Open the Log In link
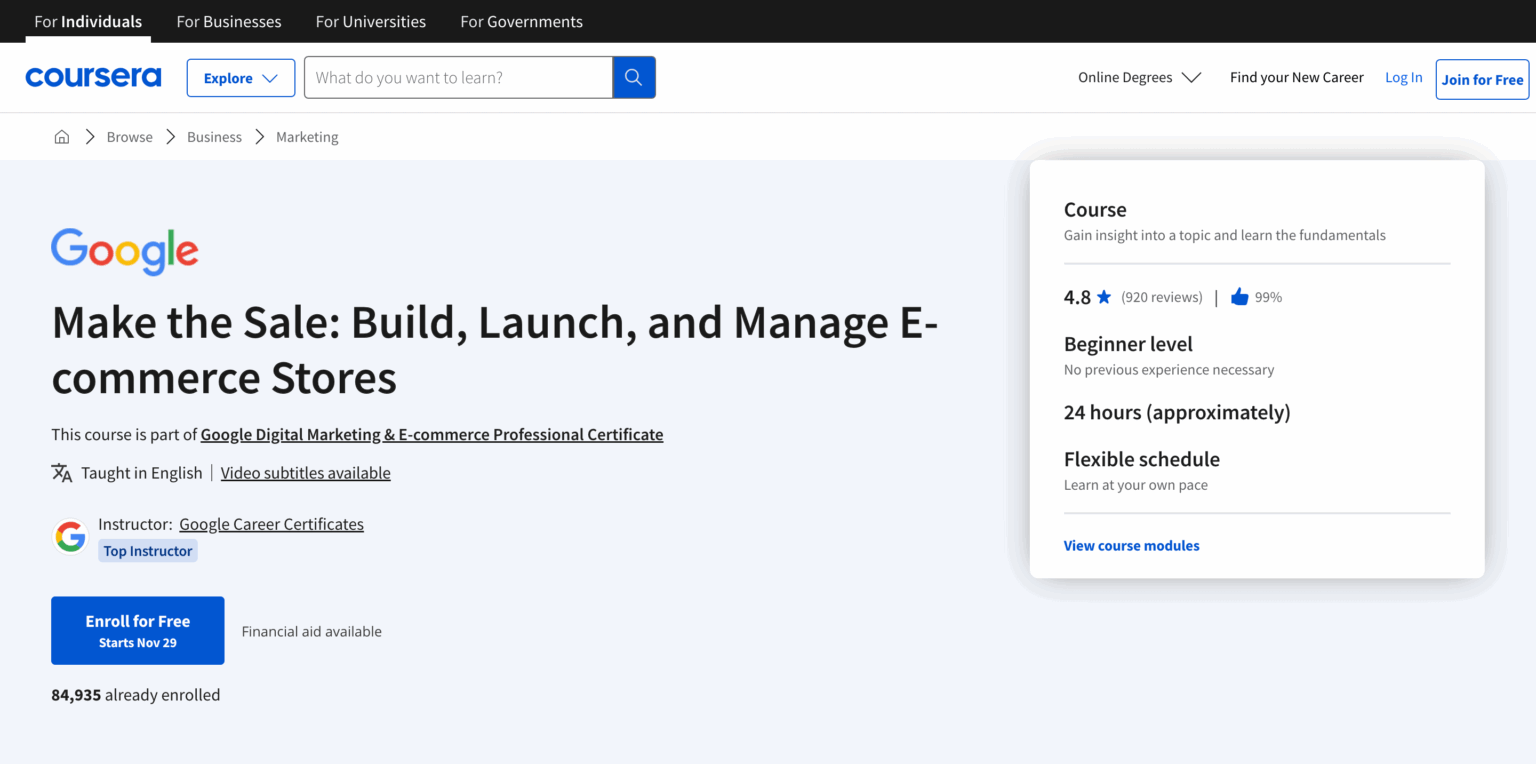The height and width of the screenshot is (764, 1536). click(x=1403, y=77)
